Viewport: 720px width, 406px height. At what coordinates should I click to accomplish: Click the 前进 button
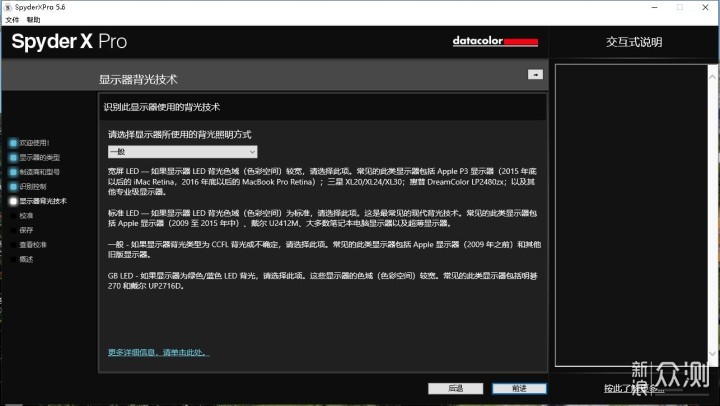point(519,388)
